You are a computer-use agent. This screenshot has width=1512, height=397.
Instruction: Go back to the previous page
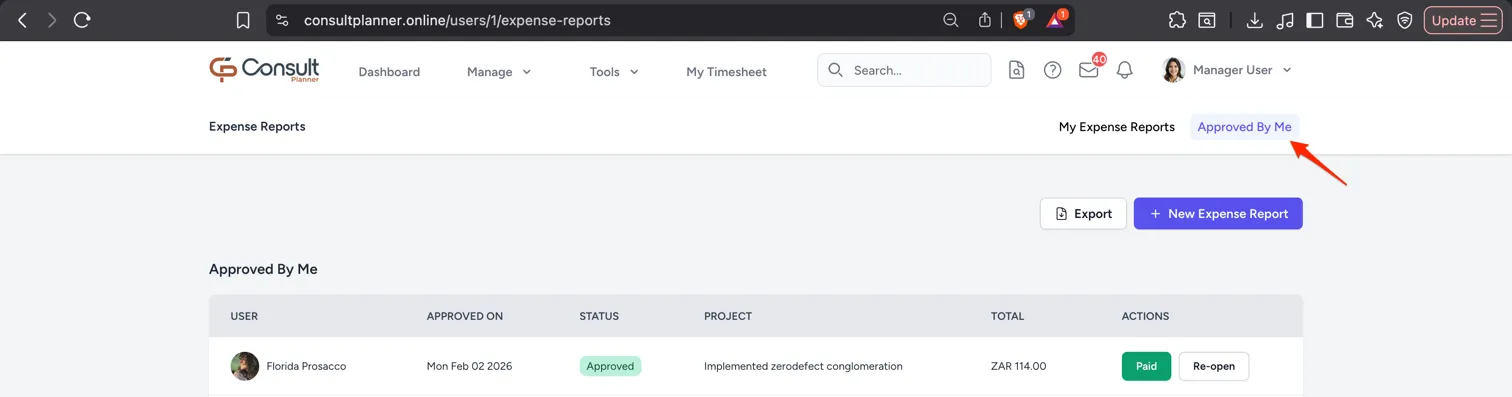click(23, 20)
